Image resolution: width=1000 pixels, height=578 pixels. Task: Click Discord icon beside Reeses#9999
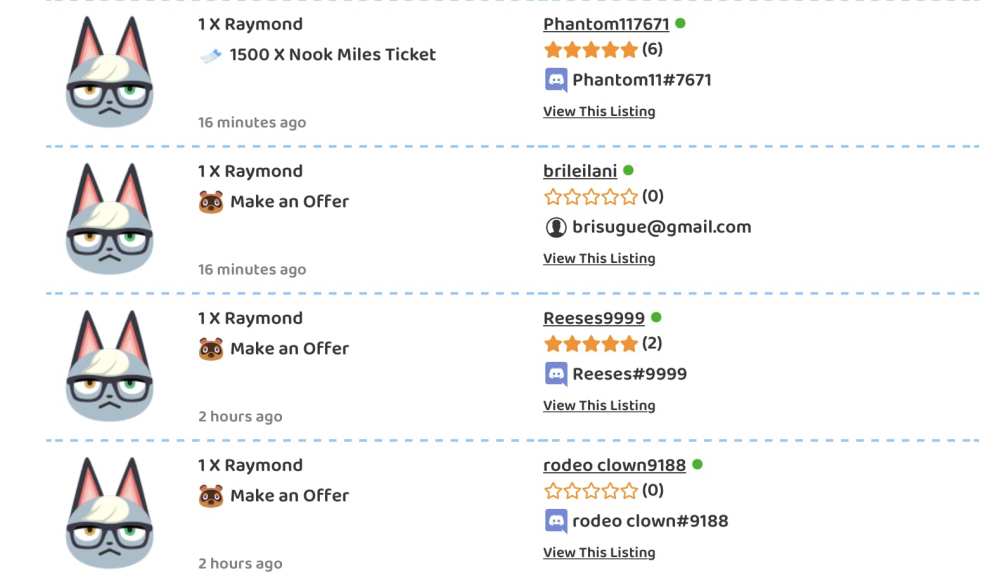click(x=556, y=374)
